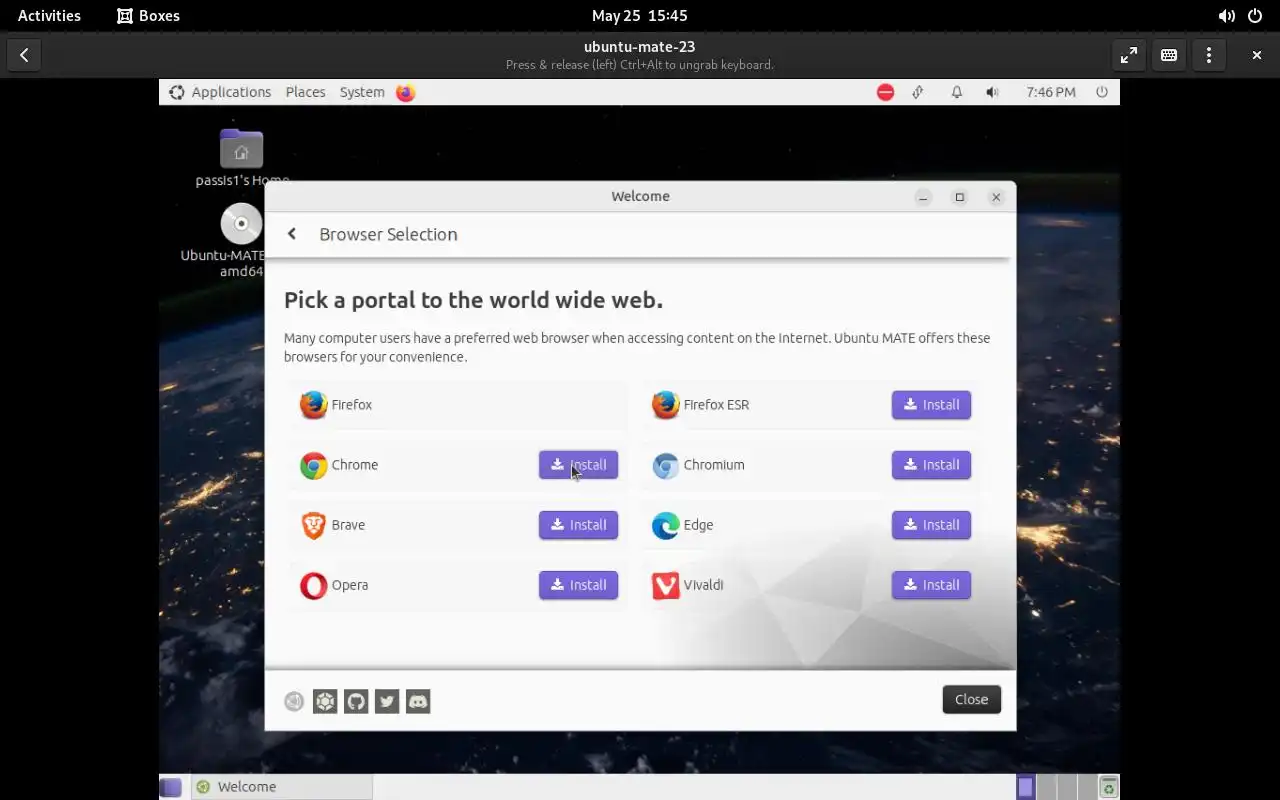Click the 'Vivaldi' browser name label
This screenshot has width=1280, height=800.
pos(703,585)
